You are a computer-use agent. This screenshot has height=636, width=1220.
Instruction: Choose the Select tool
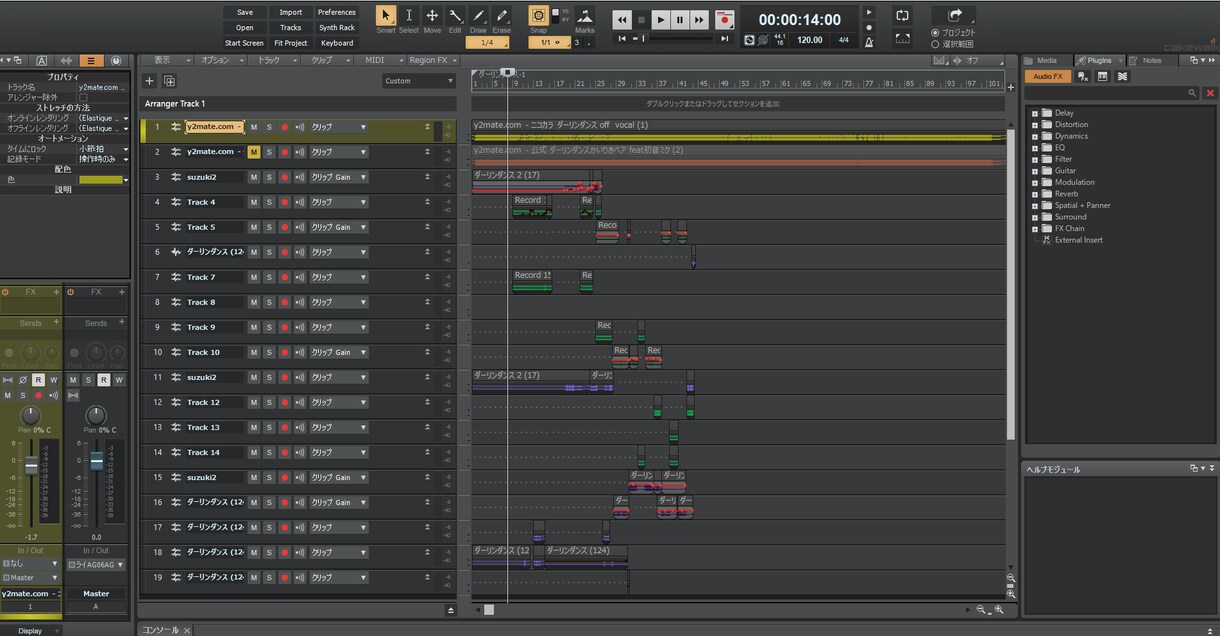pos(409,16)
